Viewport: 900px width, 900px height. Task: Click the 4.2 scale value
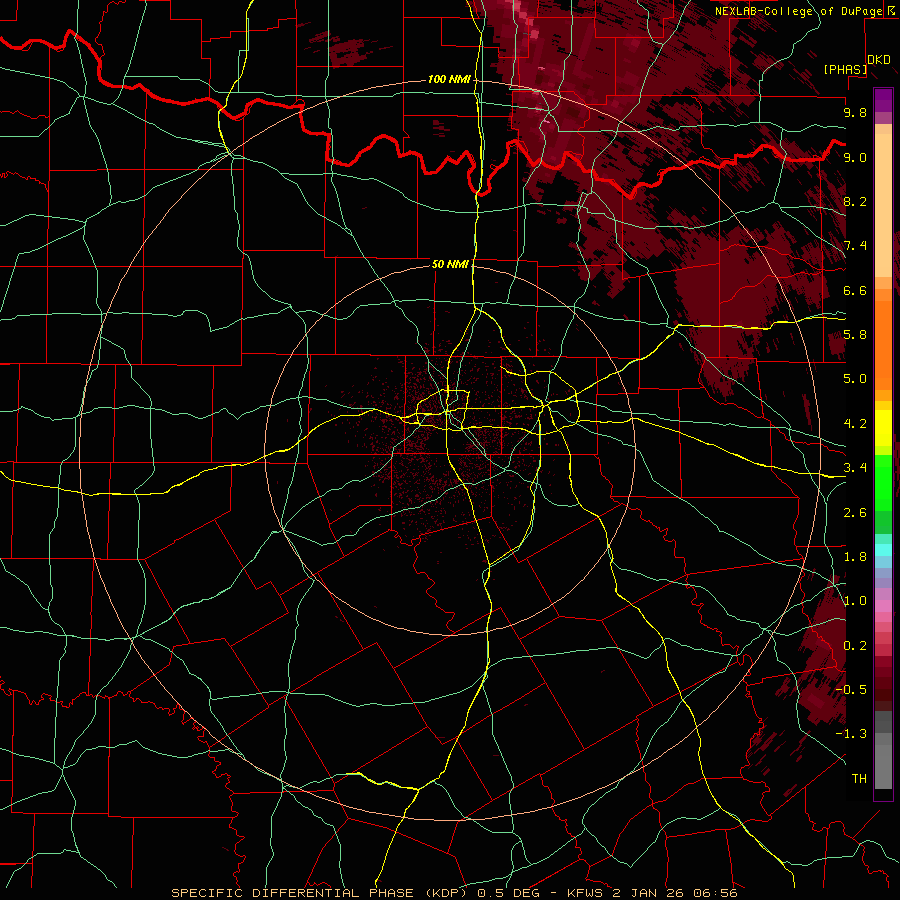[x=855, y=424]
